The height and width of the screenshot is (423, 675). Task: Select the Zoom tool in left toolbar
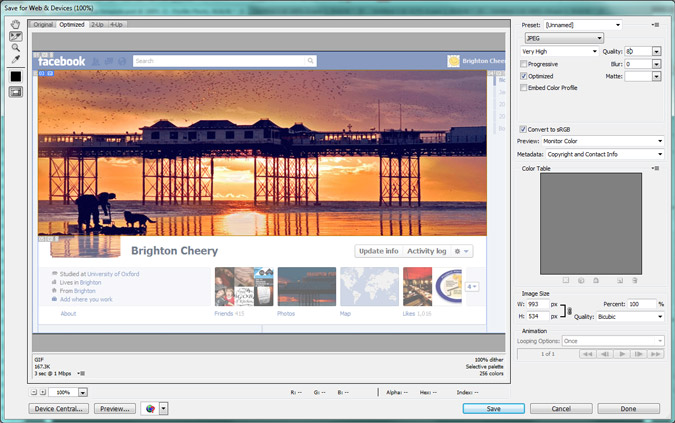click(16, 48)
